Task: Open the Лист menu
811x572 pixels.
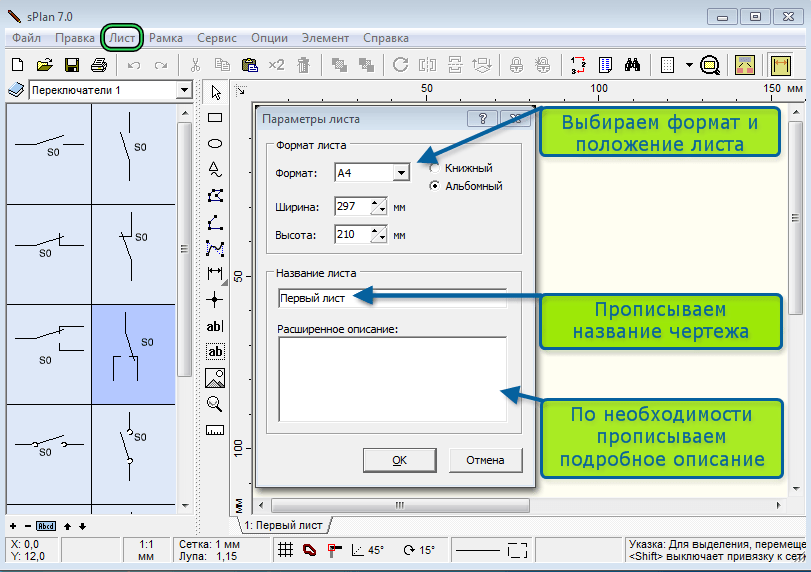Action: (122, 38)
